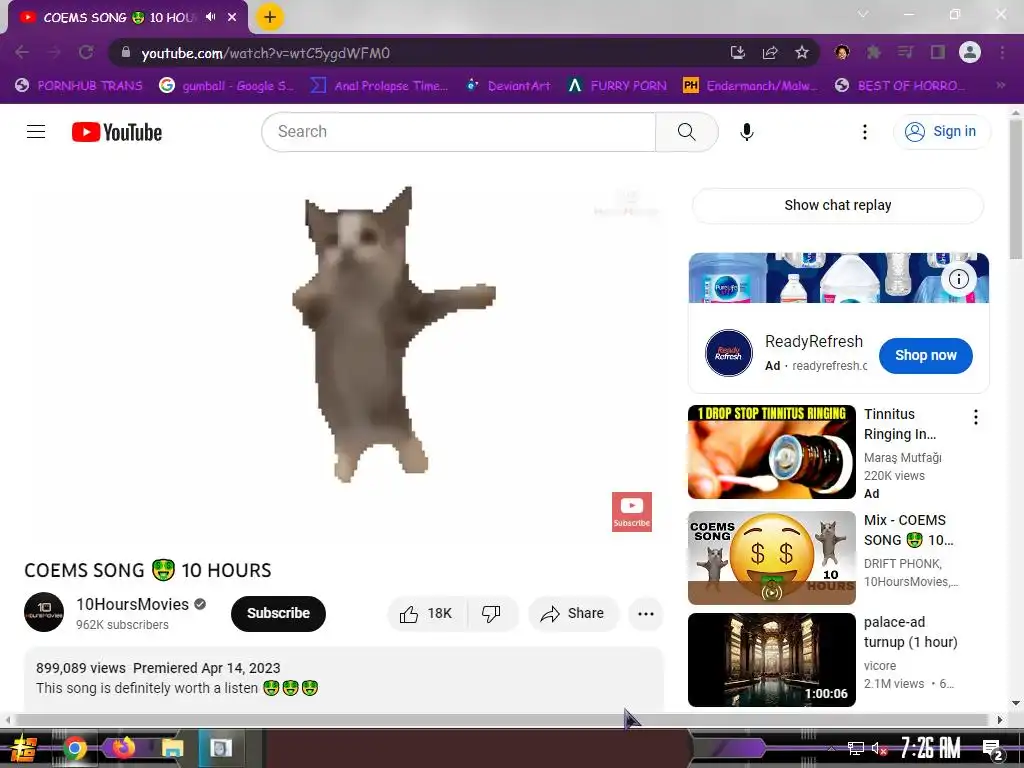
Task: Click Sign in button
Action: [x=941, y=131]
